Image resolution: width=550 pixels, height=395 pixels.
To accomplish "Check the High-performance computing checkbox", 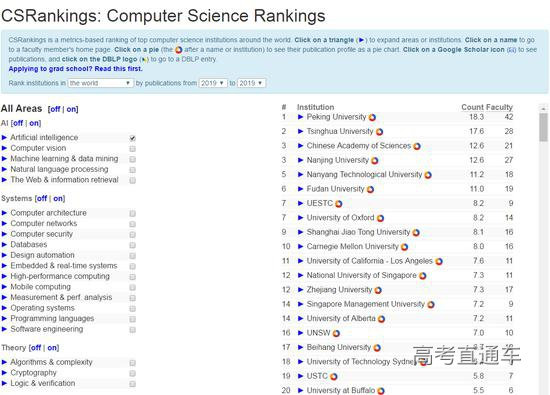I will coord(133,277).
